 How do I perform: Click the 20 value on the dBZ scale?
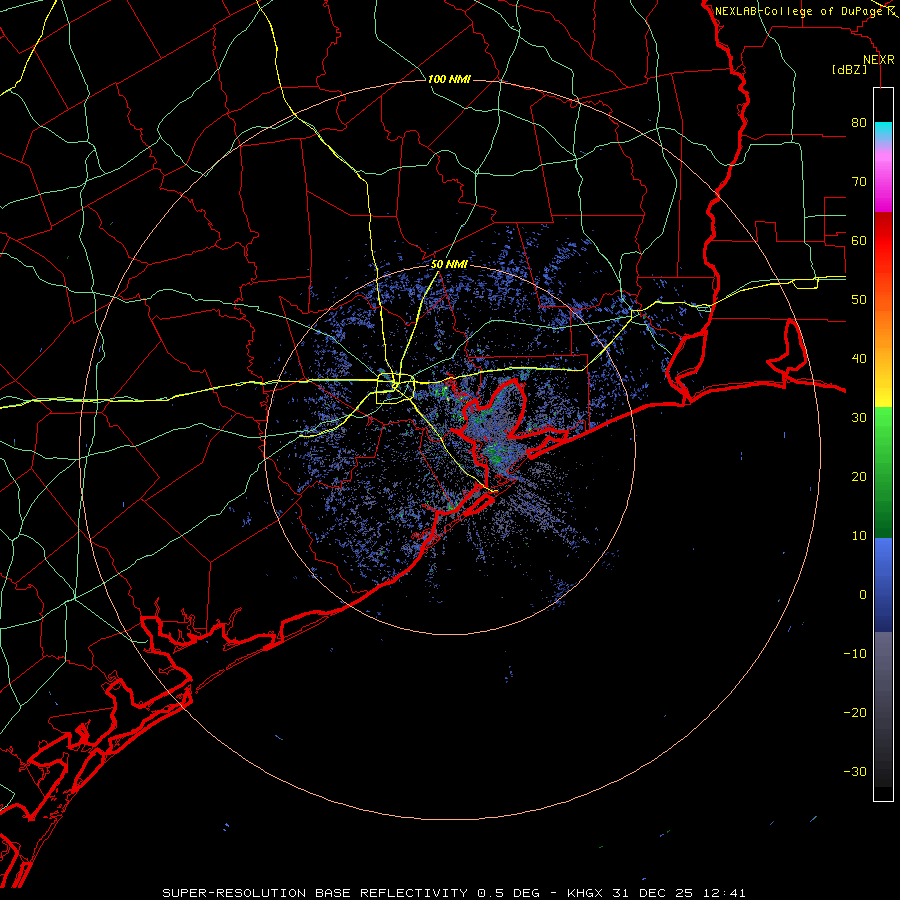tap(859, 476)
